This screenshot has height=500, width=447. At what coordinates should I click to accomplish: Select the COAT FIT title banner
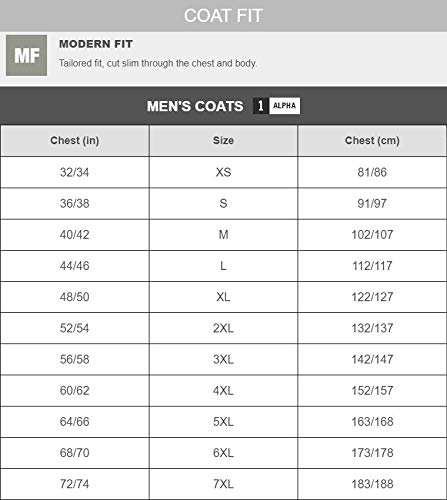click(x=223, y=16)
